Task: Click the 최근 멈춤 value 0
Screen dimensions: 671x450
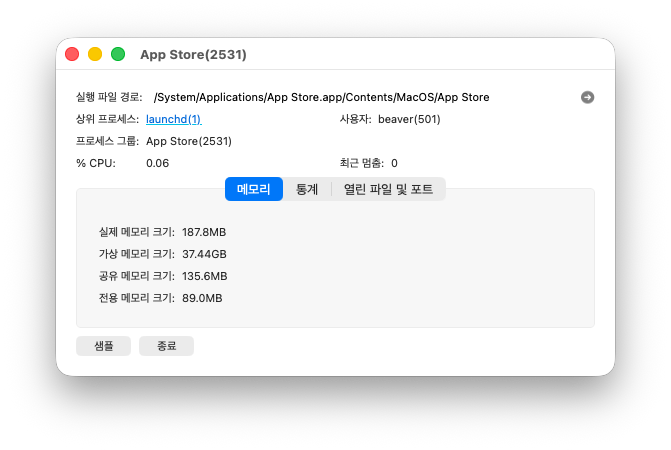Action: coord(394,163)
